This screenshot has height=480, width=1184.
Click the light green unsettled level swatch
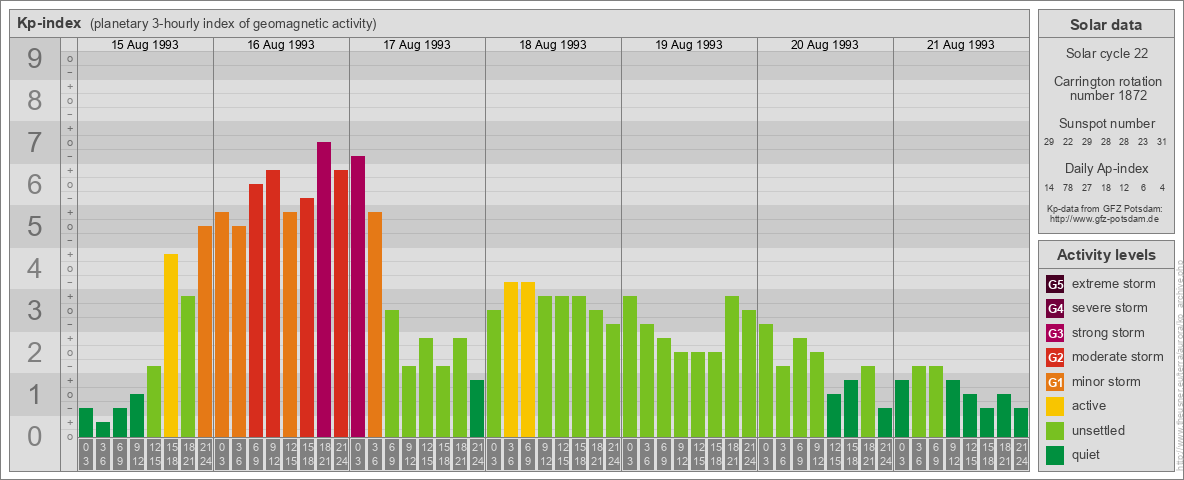1055,431
